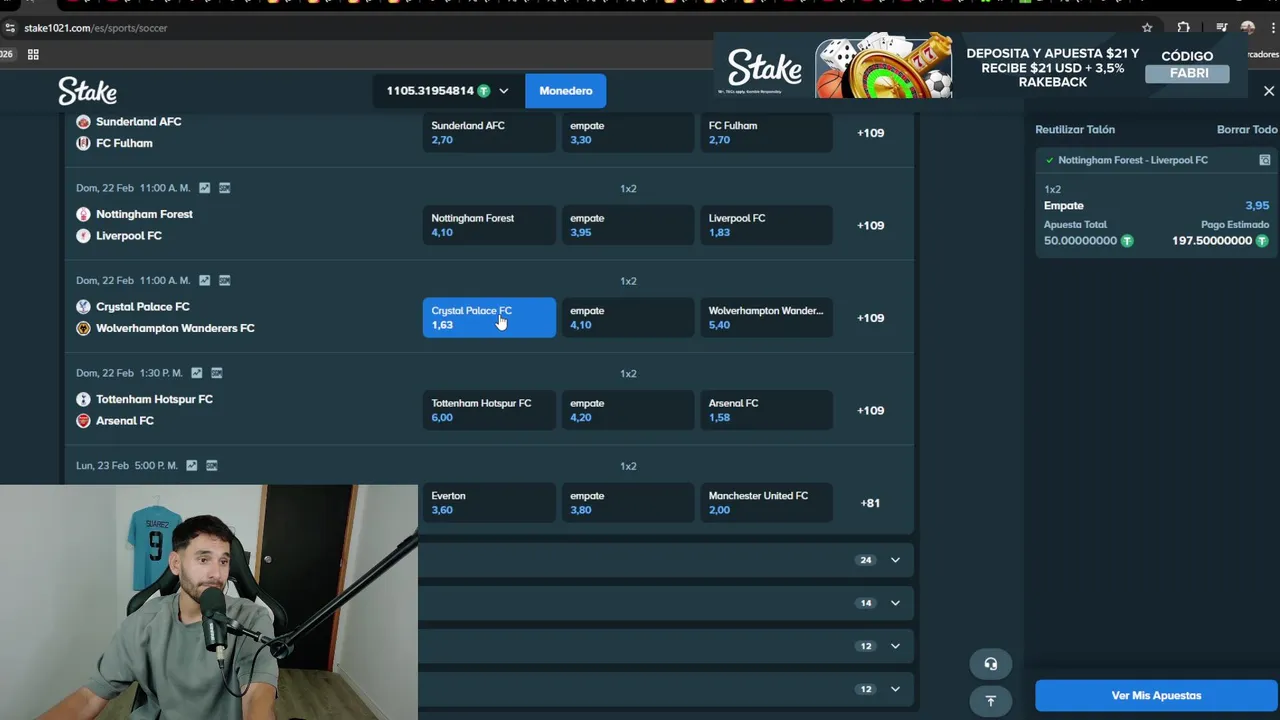The width and height of the screenshot is (1280, 720).
Task: Select Arsenal FC odds 1,58
Action: pos(766,410)
